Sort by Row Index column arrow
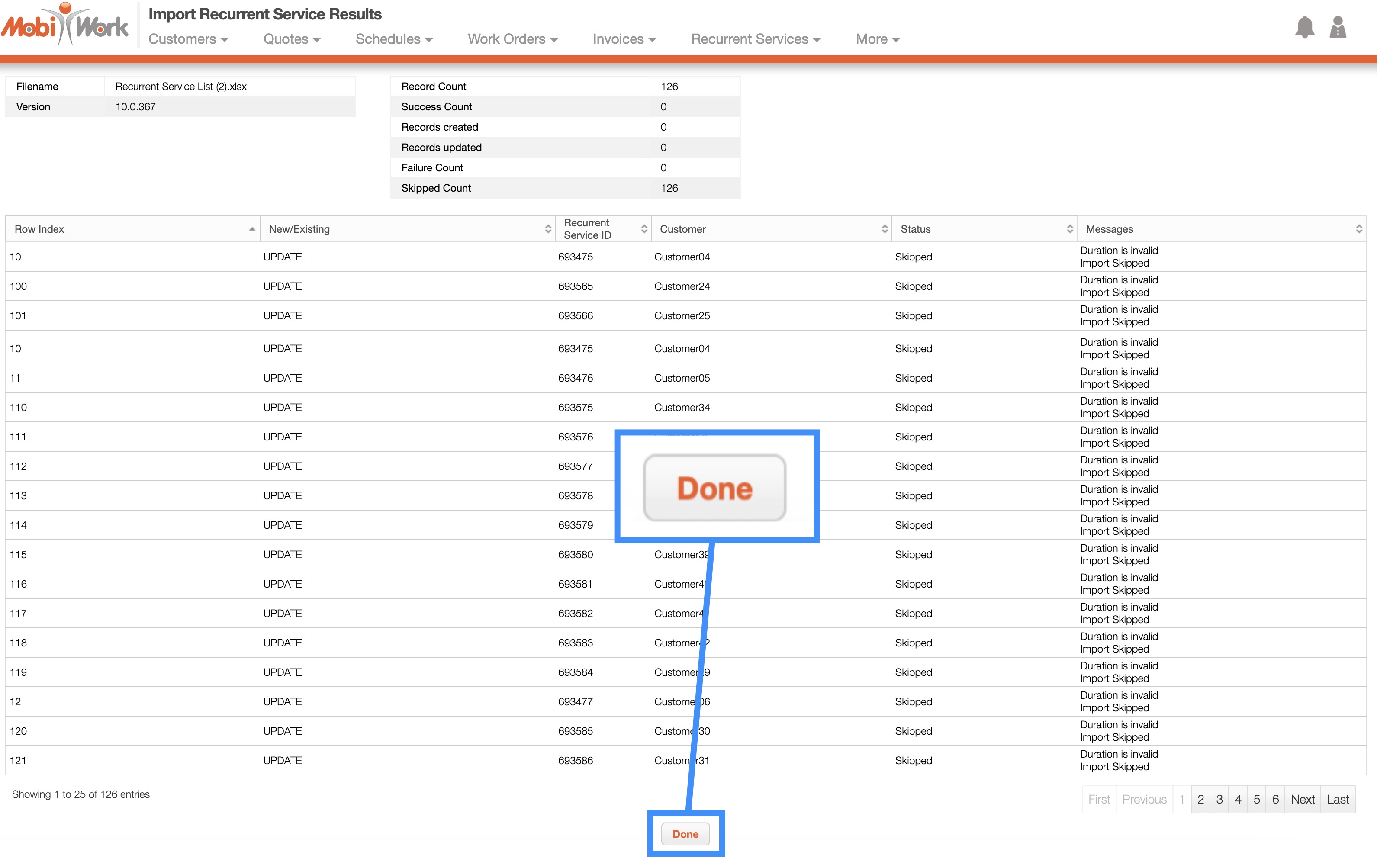This screenshot has height=868, width=1377. click(x=251, y=229)
